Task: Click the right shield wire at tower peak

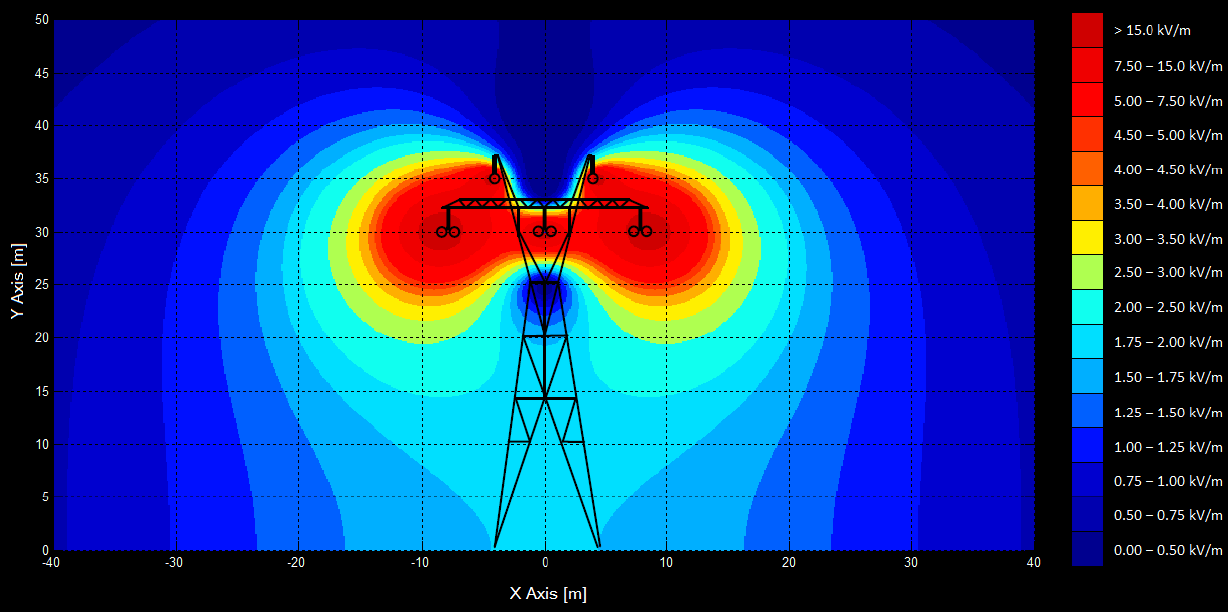Action: tap(593, 178)
